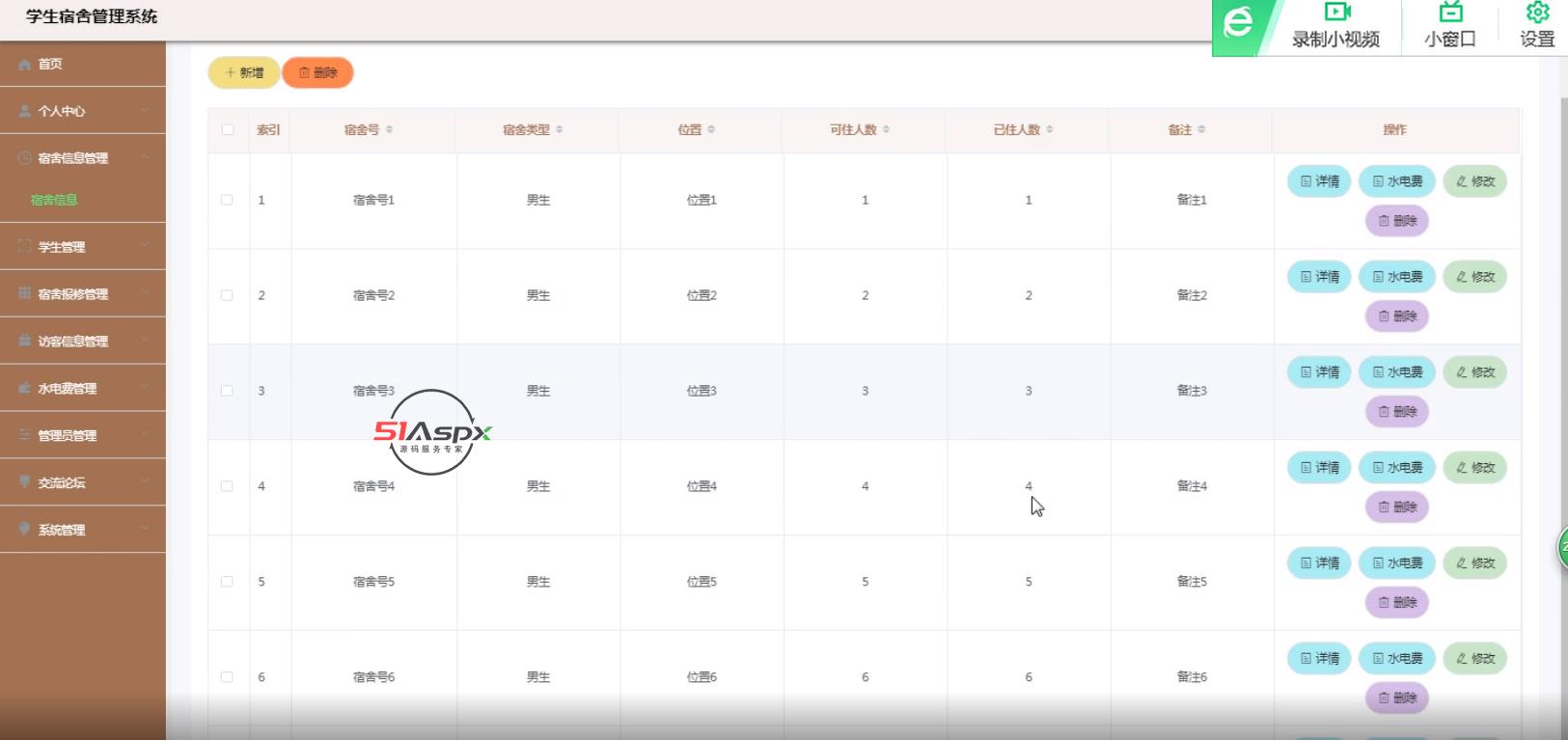The width and height of the screenshot is (1568, 740).
Task: Check the checkbox for row 宿舍号2
Action: pyautogui.click(x=227, y=295)
